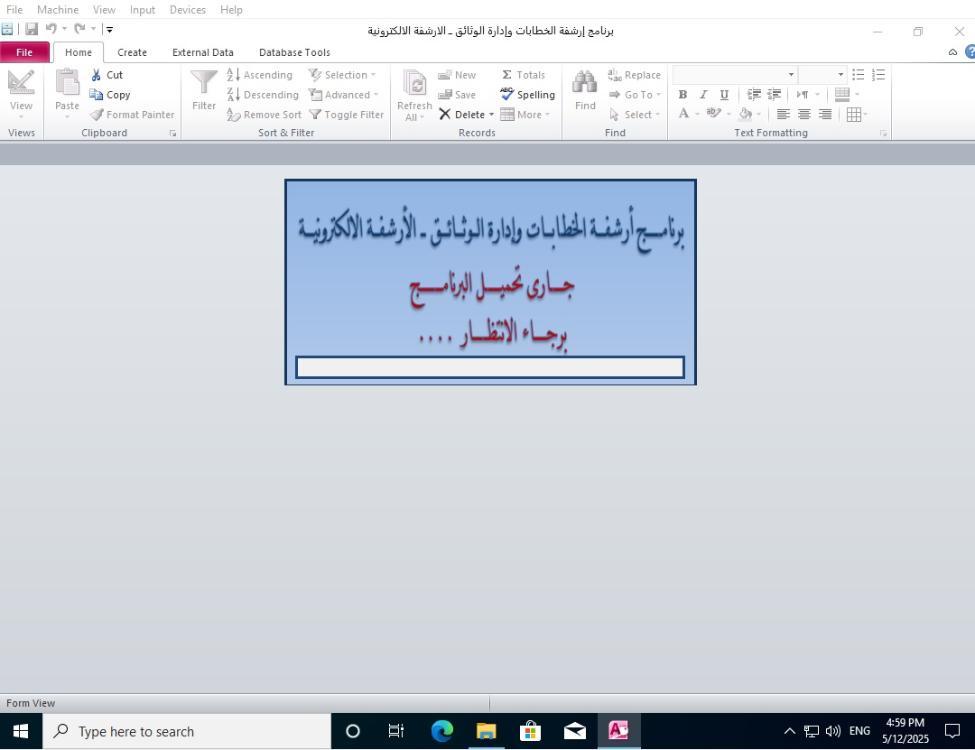This screenshot has width=975, height=750.
Task: Click Remove Sort
Action: point(264,114)
